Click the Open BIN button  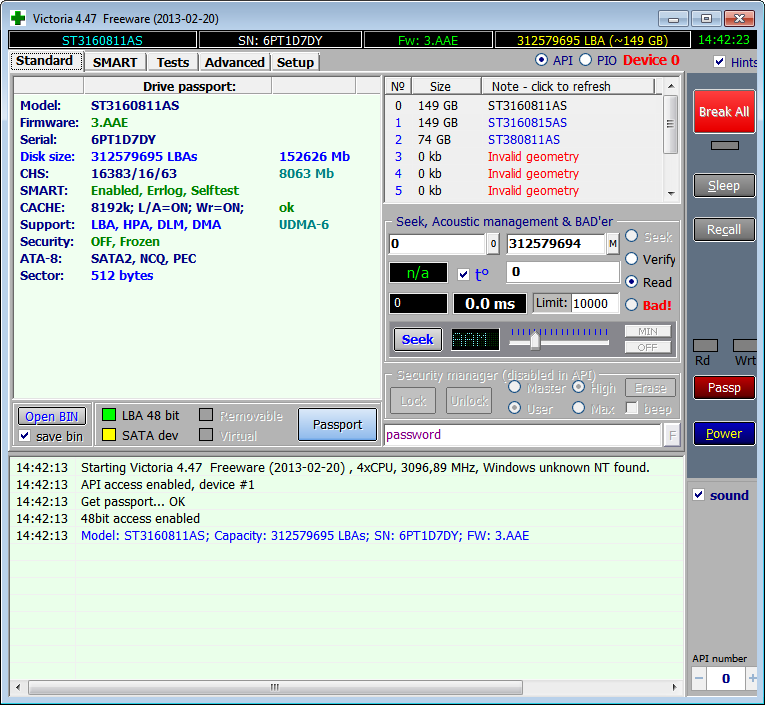click(x=52, y=416)
